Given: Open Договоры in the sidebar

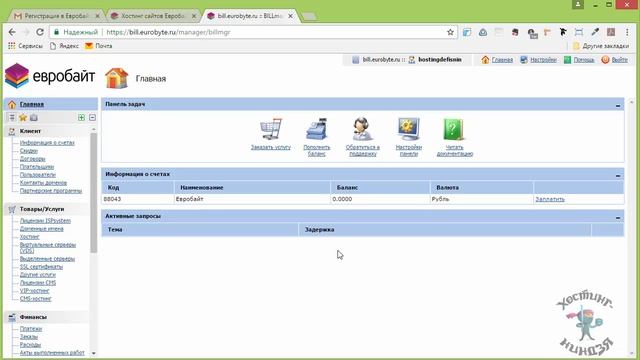Looking at the screenshot, I should [x=33, y=159].
